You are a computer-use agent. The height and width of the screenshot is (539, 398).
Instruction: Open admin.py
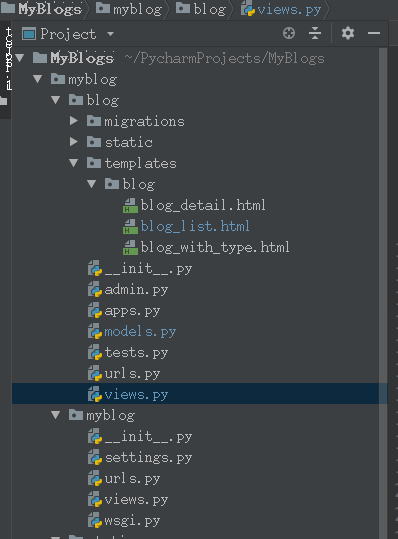coord(136,290)
